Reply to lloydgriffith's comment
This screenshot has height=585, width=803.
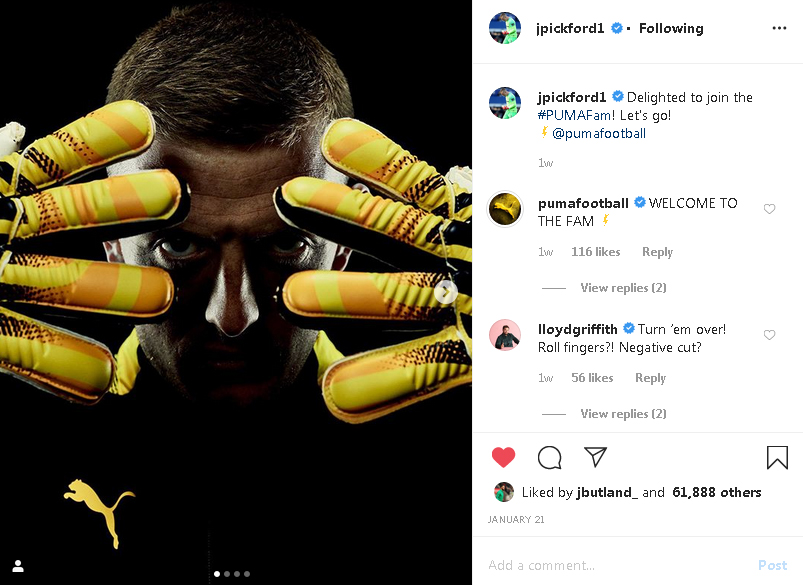pyautogui.click(x=650, y=378)
